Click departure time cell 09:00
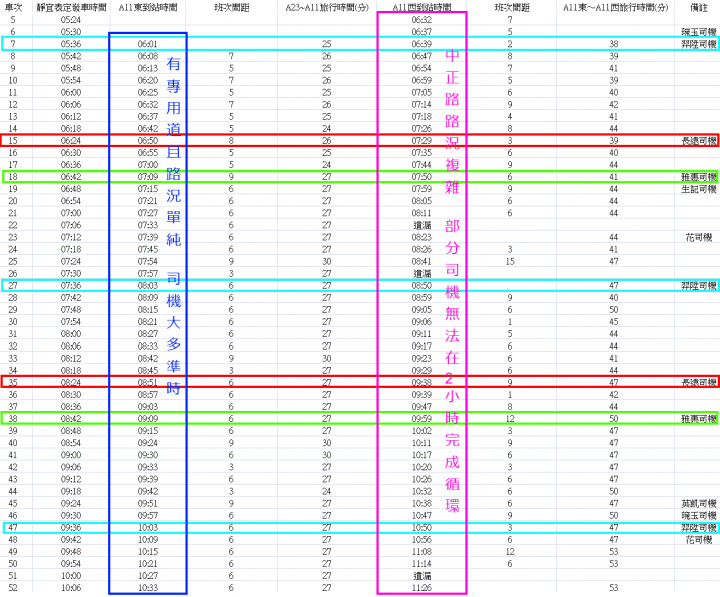Screen dimensions: 720x597 coord(71,455)
